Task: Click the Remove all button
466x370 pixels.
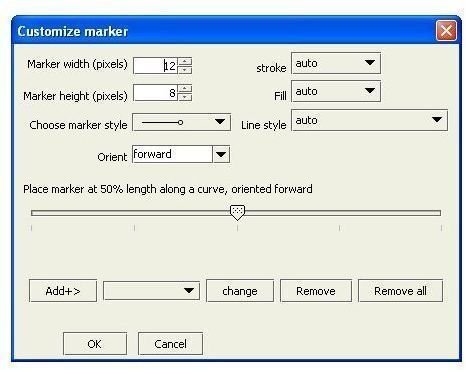Action: pos(400,291)
